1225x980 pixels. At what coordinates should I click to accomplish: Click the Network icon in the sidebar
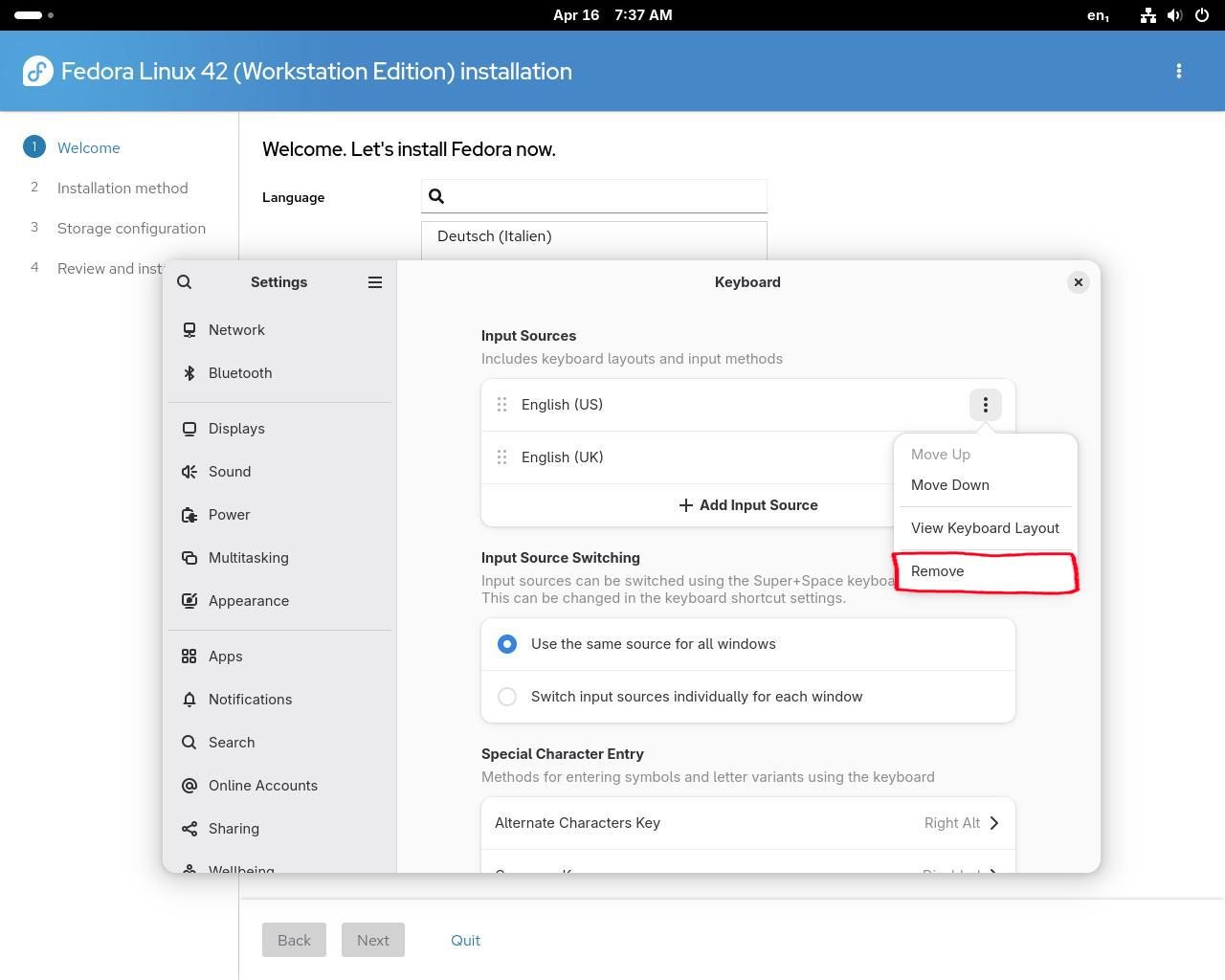pos(189,330)
